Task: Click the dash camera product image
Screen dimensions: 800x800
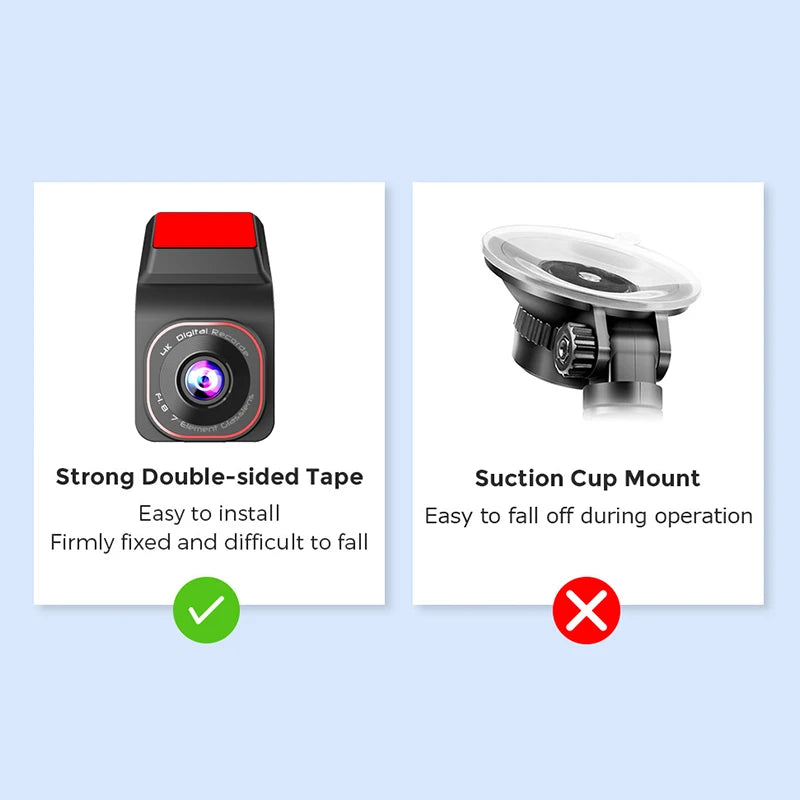Action: [x=205, y=326]
